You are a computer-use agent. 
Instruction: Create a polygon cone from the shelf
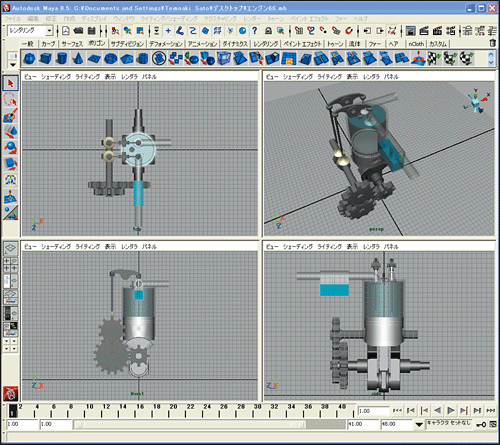78,59
